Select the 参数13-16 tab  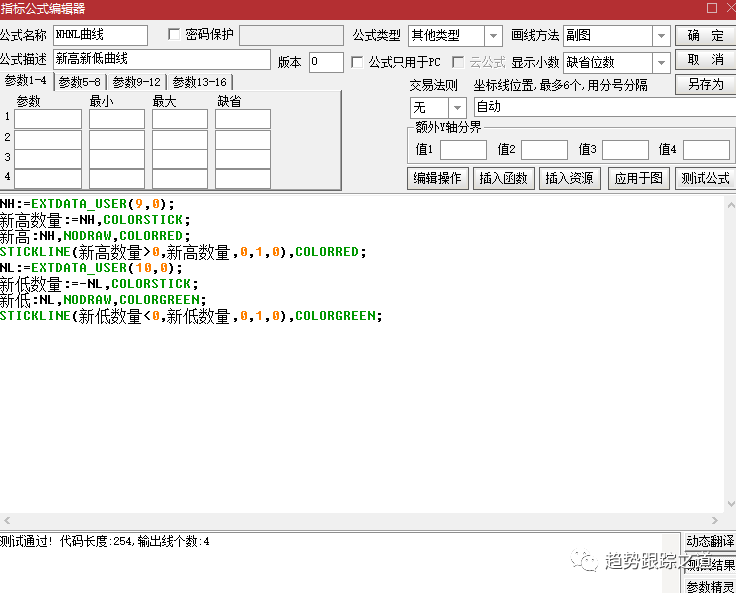(199, 82)
